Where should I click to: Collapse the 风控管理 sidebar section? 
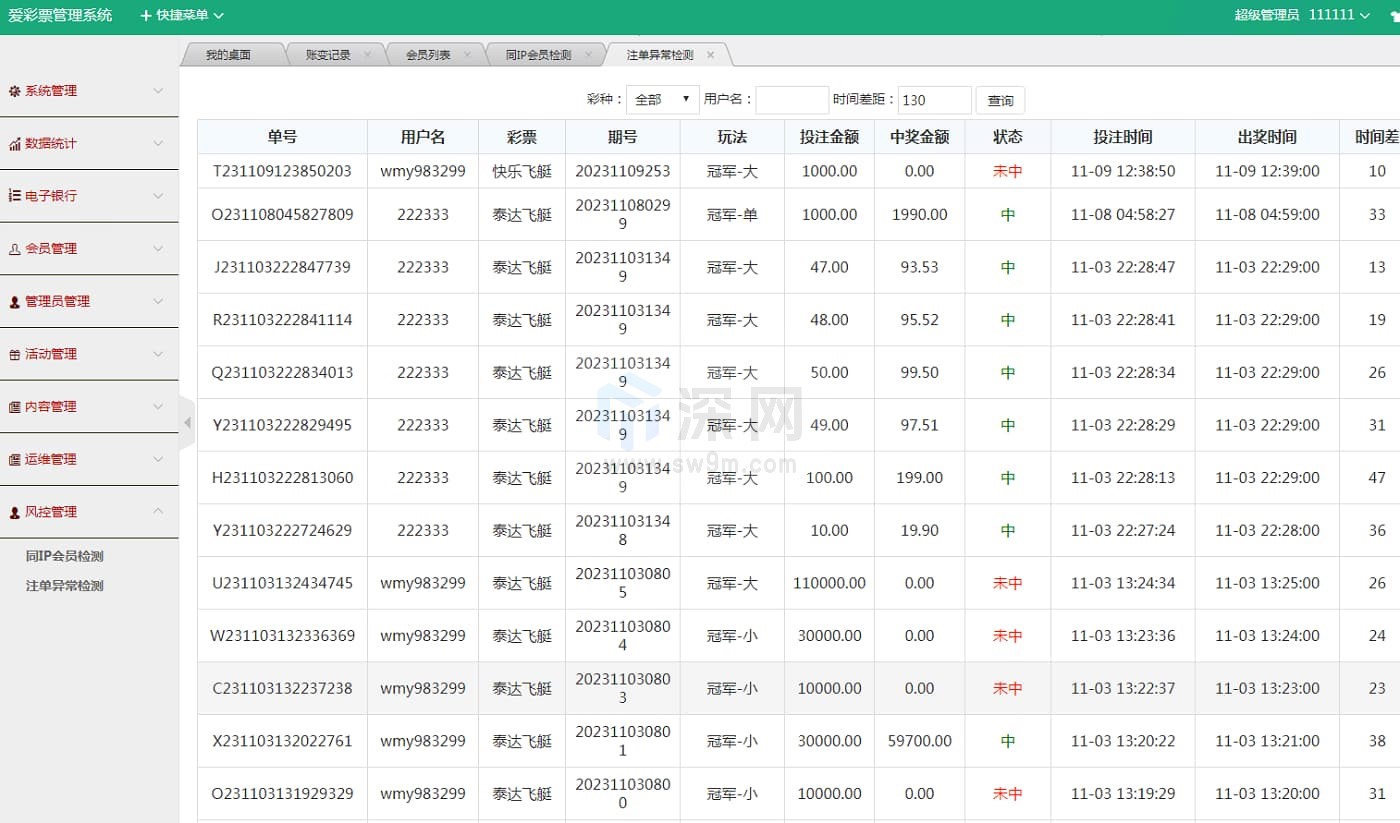(x=158, y=512)
